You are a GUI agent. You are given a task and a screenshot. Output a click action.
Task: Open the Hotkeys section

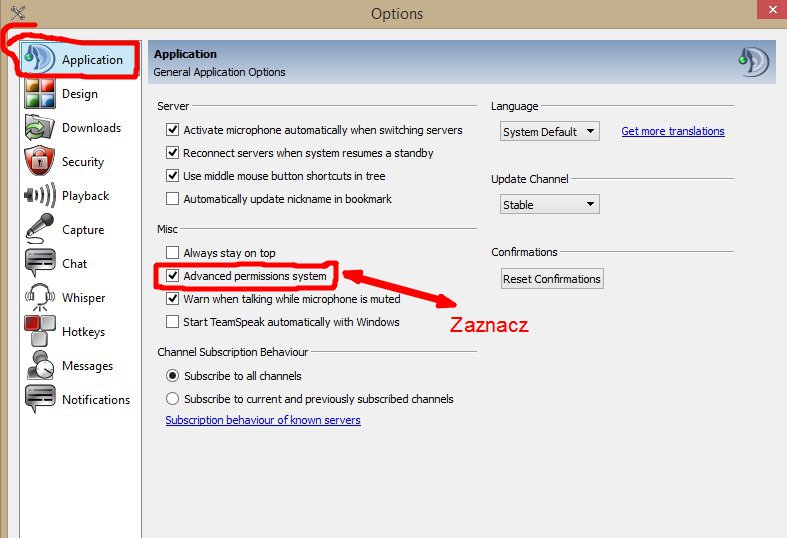(79, 332)
